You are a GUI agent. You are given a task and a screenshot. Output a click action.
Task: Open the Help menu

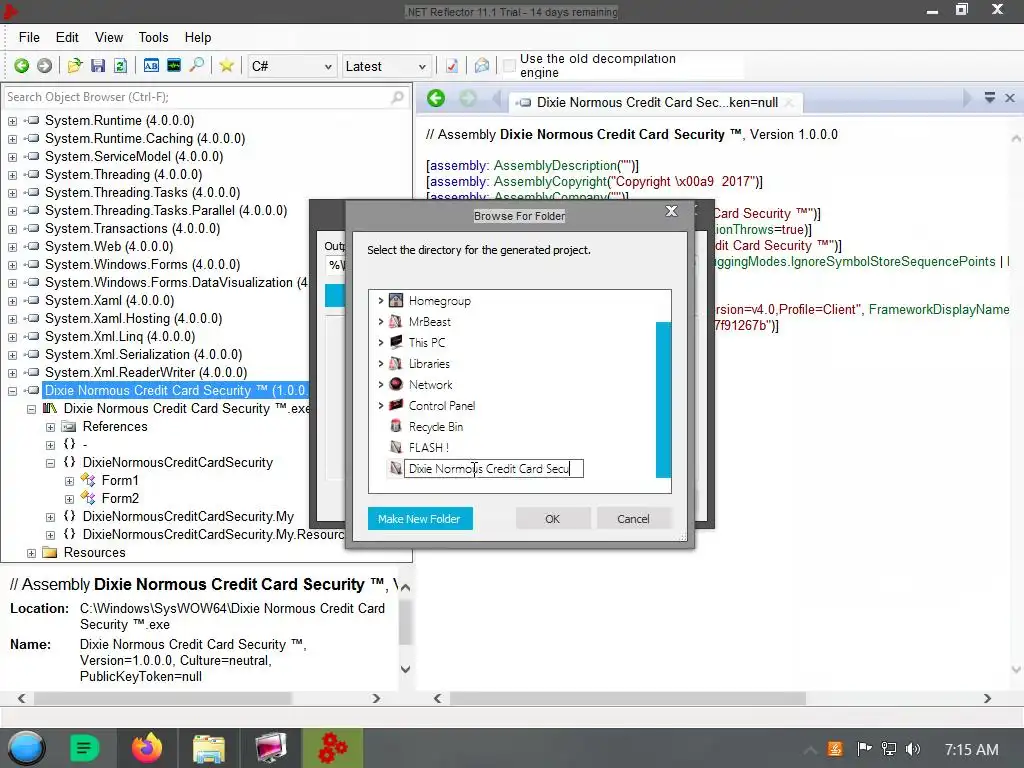tap(197, 37)
